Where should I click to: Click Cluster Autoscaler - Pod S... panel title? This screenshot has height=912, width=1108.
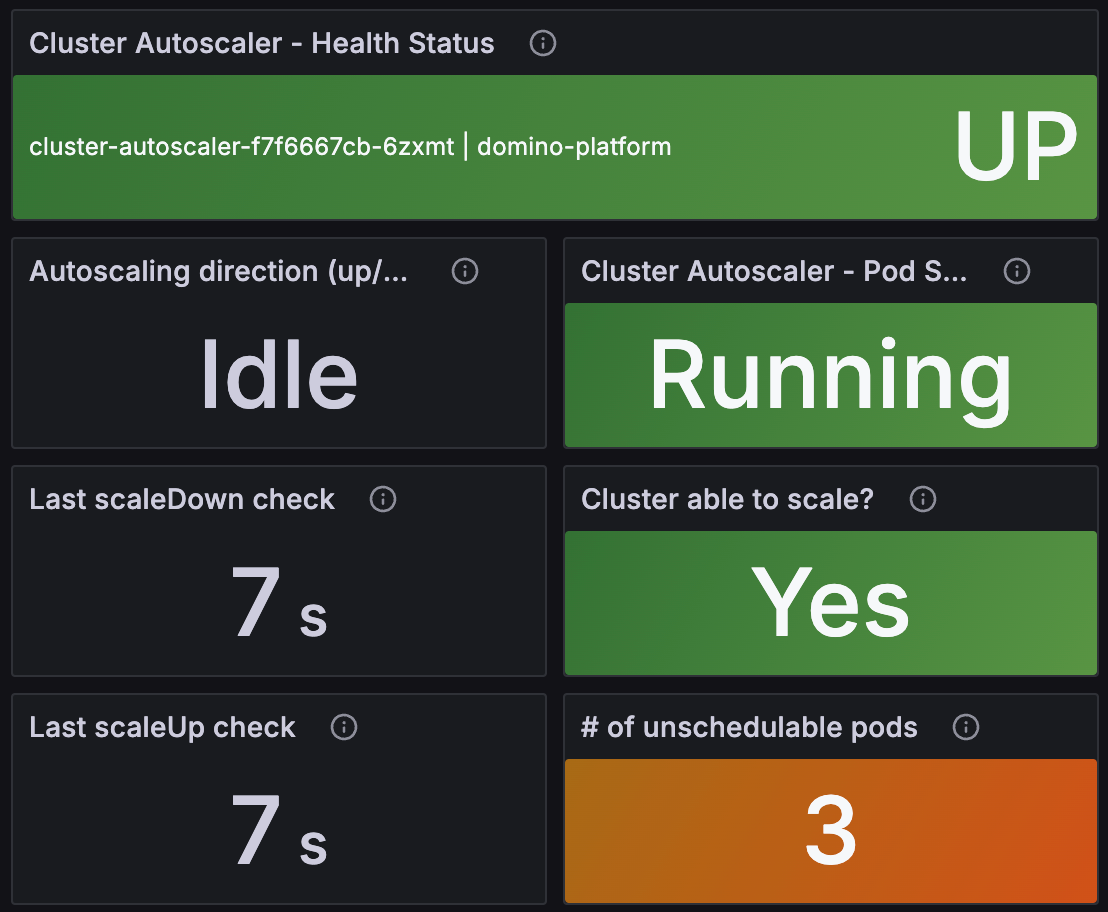pos(774,271)
